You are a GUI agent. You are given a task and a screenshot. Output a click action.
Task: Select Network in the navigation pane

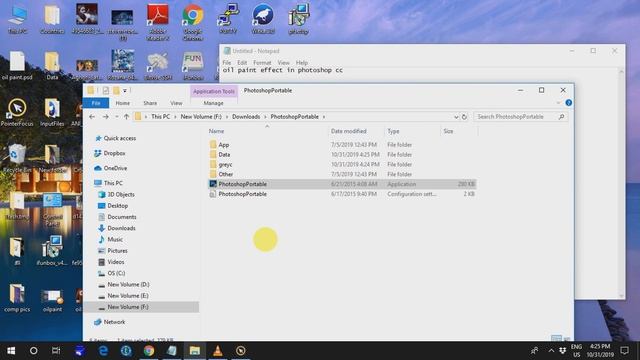pos(114,322)
